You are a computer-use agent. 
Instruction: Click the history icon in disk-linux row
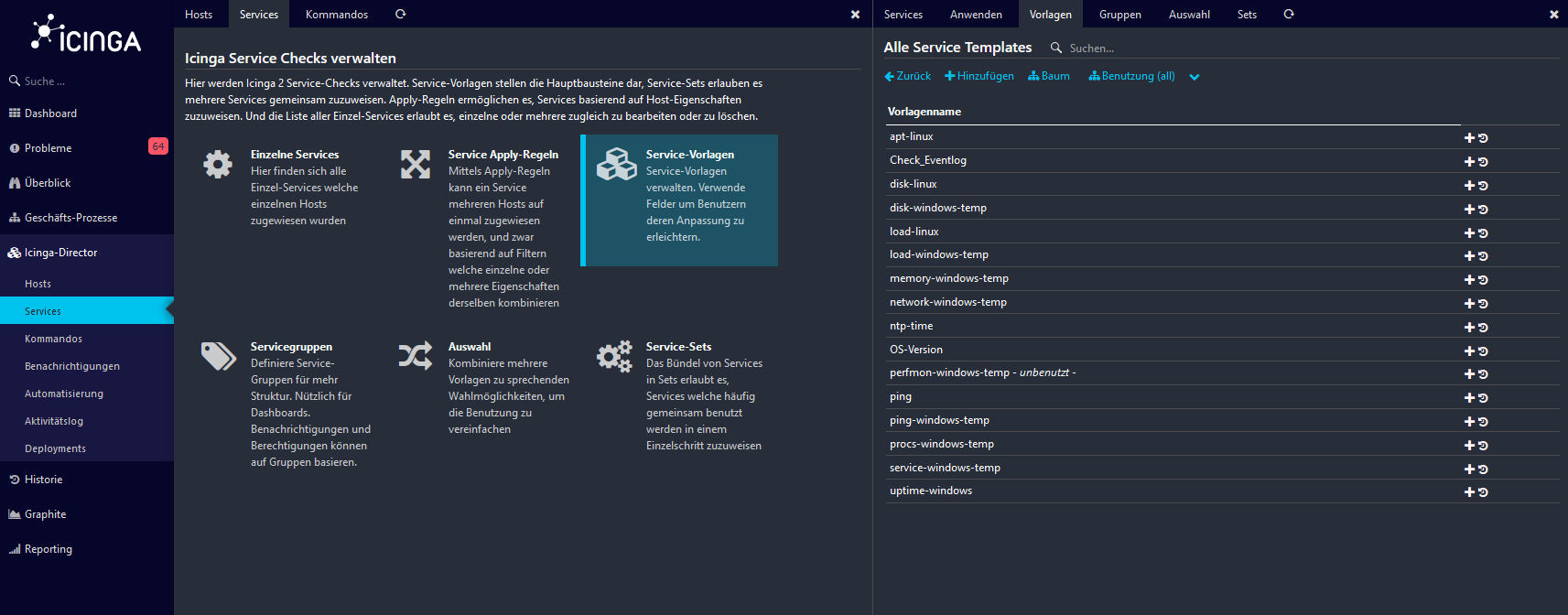click(x=1483, y=186)
